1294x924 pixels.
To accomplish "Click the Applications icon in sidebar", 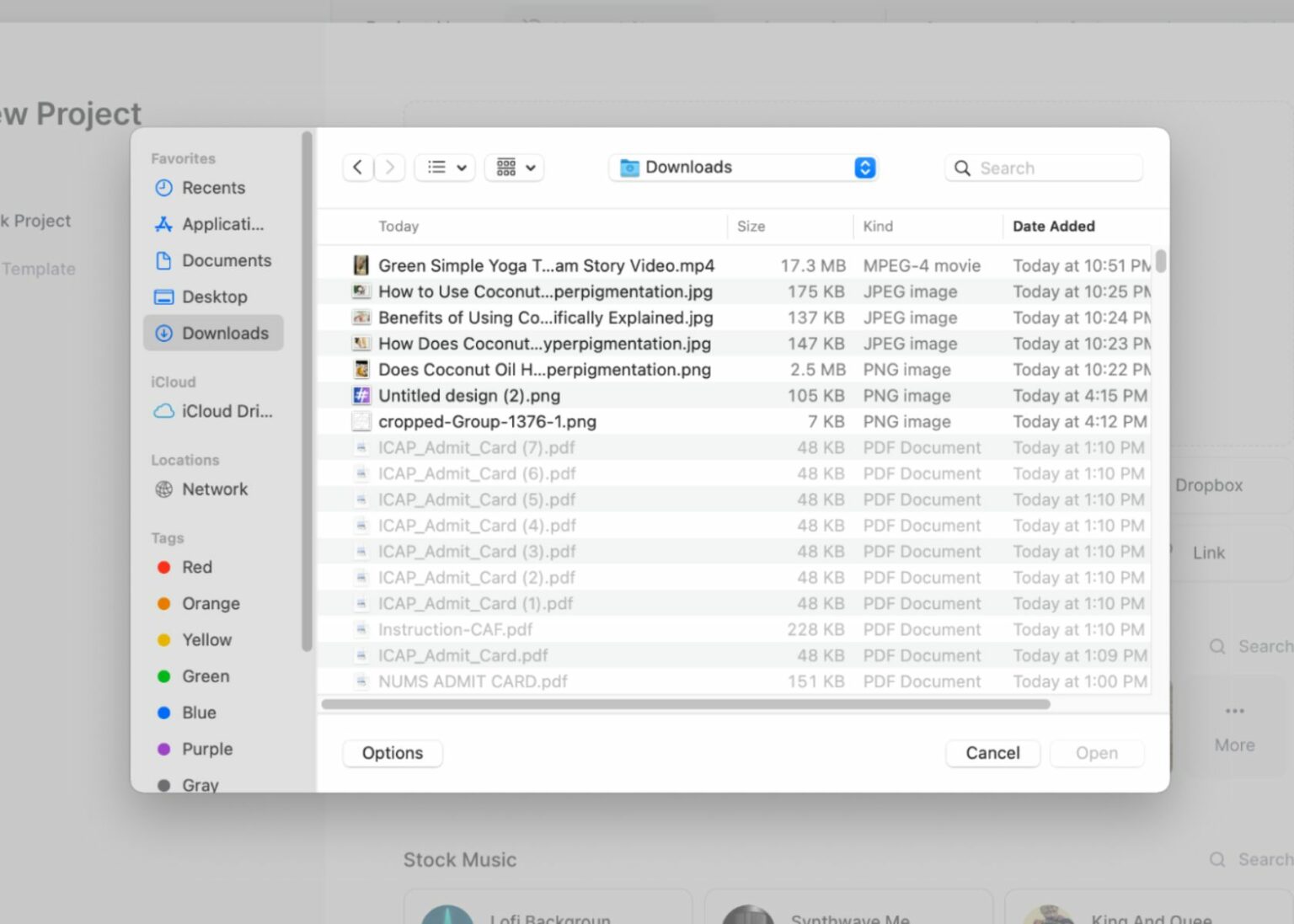I will (x=163, y=224).
